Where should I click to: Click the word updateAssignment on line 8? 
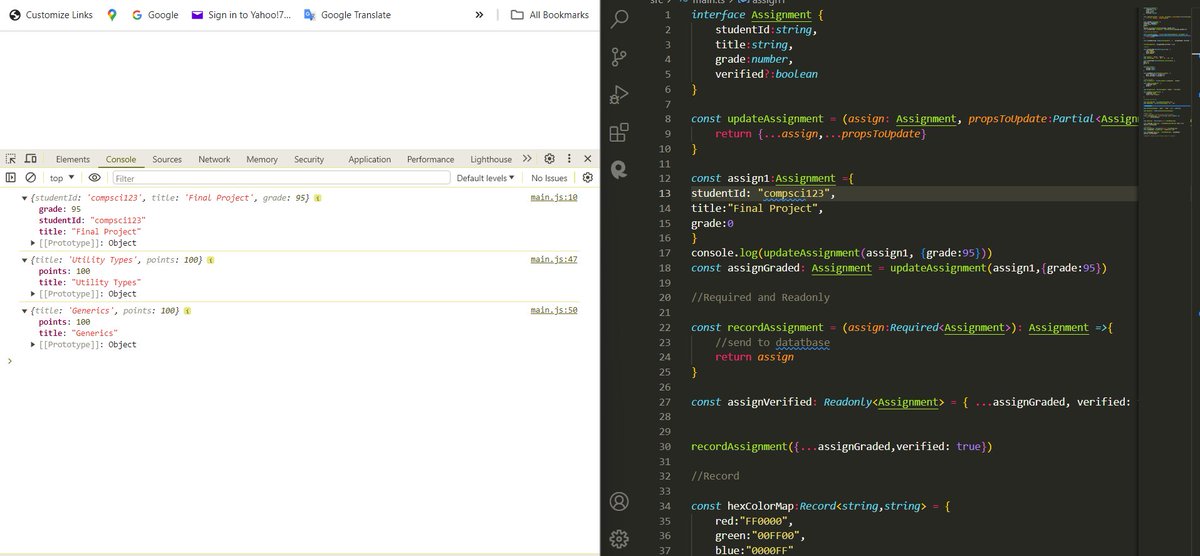775,119
